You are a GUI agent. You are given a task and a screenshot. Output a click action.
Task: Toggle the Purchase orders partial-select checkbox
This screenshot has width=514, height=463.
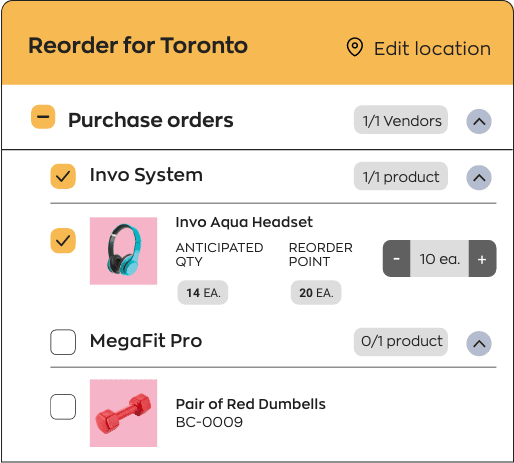point(43,117)
